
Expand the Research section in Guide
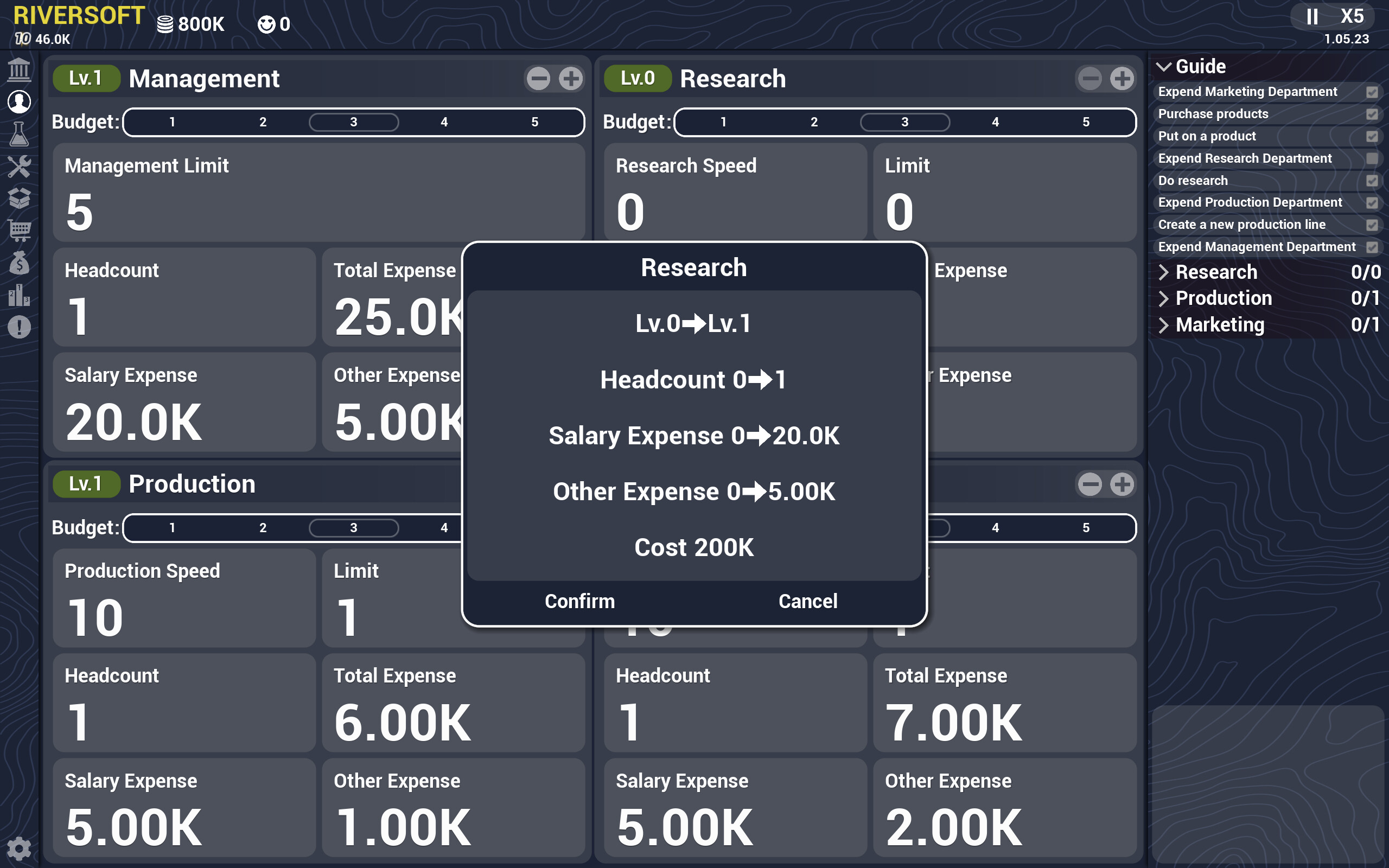tap(1165, 272)
